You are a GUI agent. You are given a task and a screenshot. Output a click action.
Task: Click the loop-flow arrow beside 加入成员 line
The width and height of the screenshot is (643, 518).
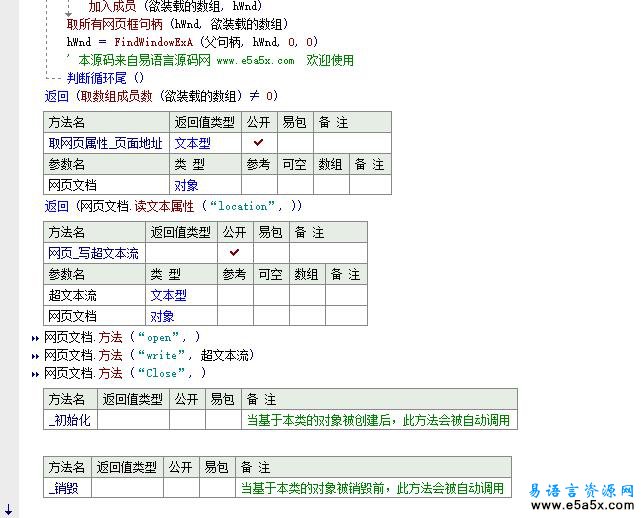tap(68, 9)
